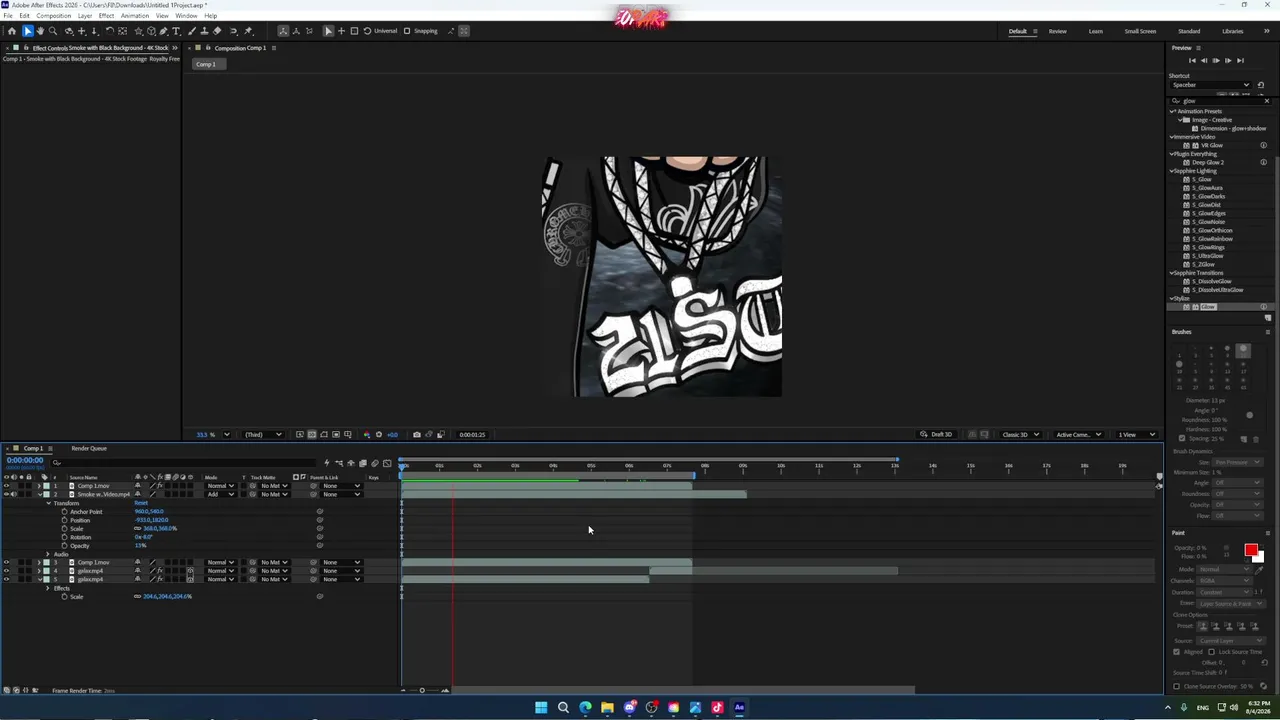Hide layer 1 Comp 1.mov eye
Image resolution: width=1280 pixels, height=720 pixels.
(6, 486)
